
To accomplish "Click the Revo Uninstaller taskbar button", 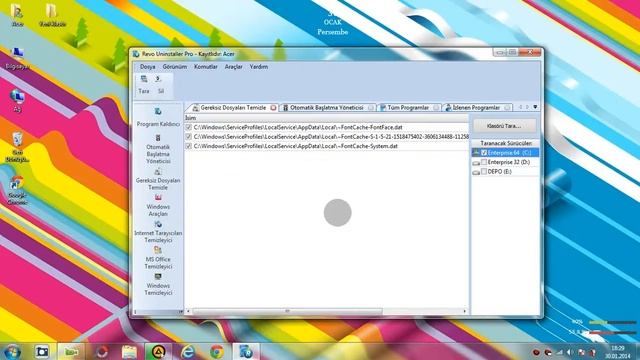I will pos(246,351).
